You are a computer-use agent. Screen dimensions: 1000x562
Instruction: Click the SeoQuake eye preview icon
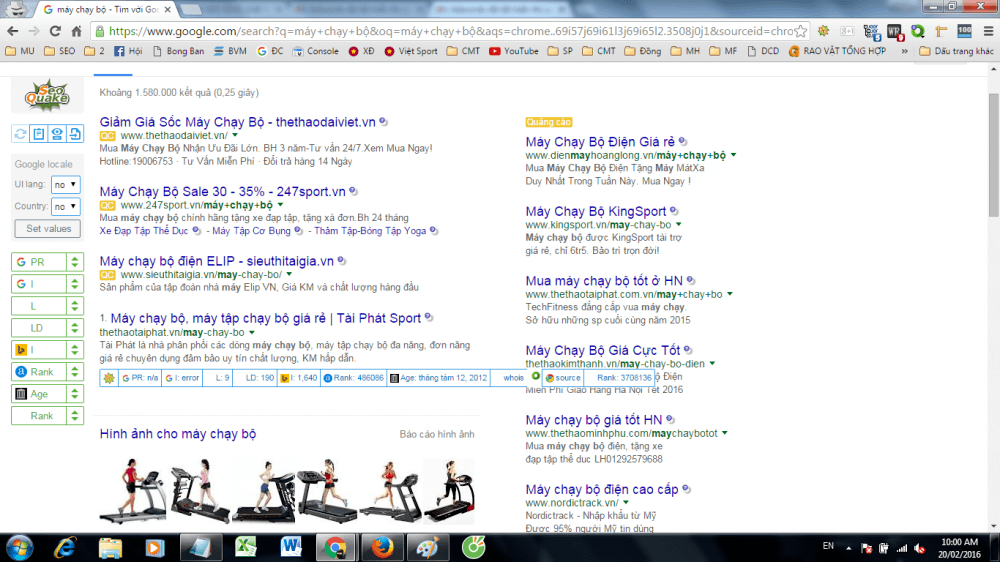(57, 133)
